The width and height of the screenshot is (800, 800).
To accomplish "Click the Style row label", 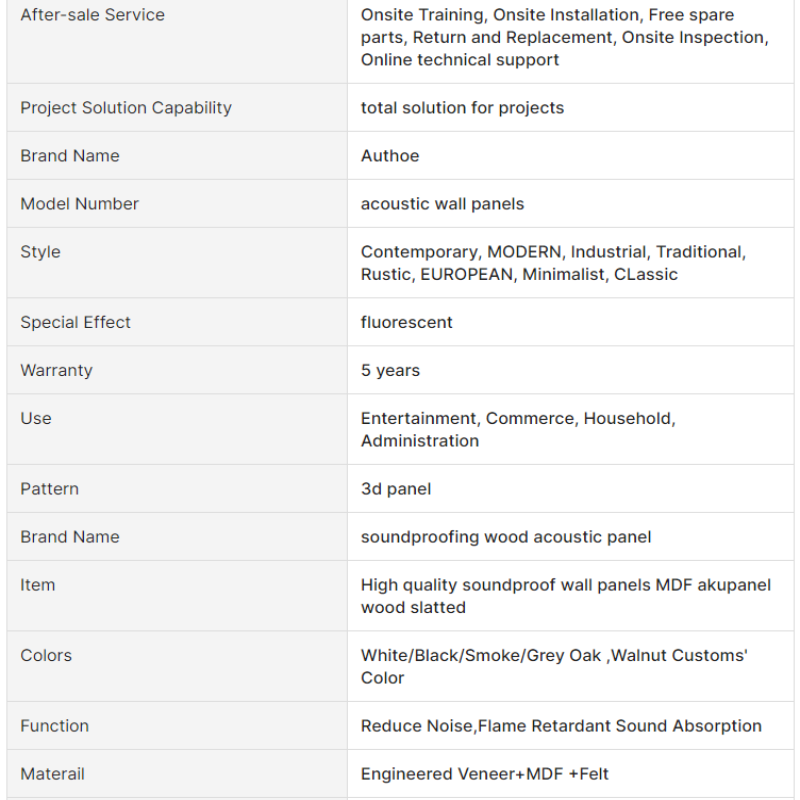I will click(41, 252).
